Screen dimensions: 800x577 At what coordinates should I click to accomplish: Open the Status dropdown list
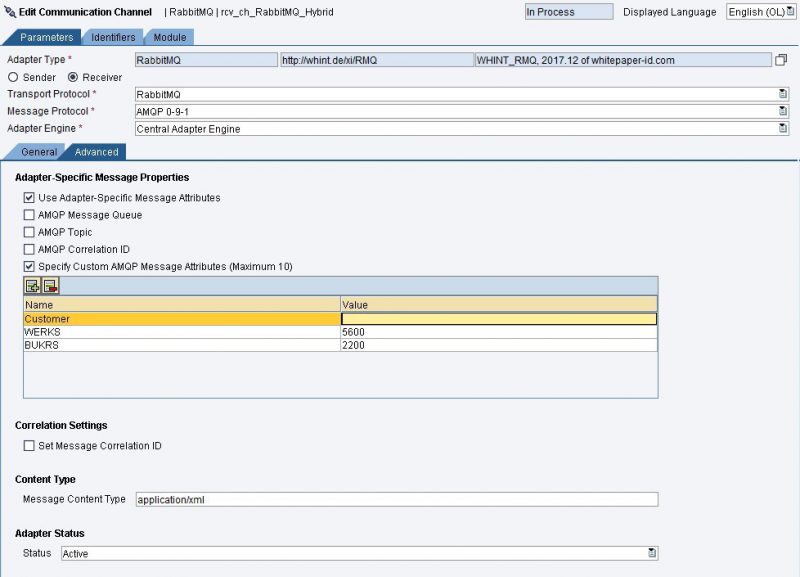[x=652, y=553]
